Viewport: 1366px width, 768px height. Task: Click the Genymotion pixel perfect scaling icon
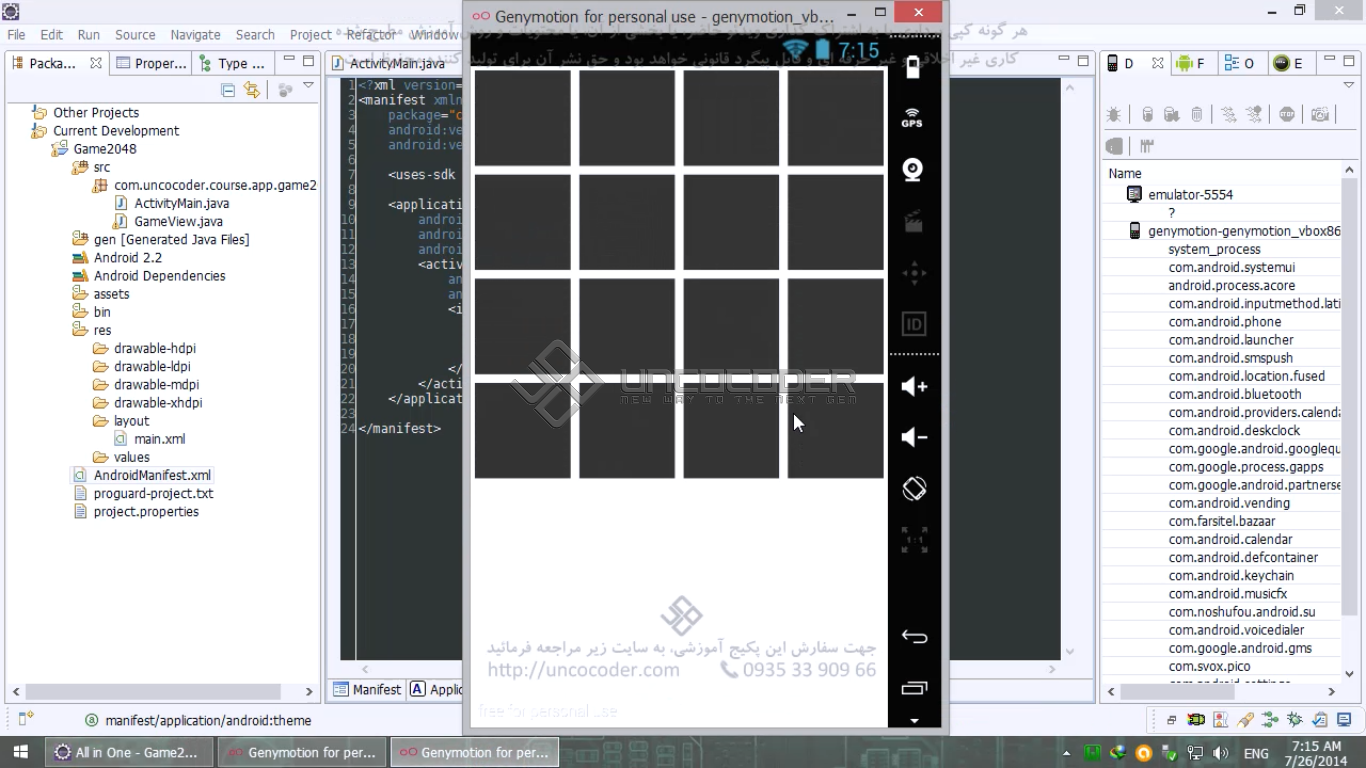click(914, 540)
